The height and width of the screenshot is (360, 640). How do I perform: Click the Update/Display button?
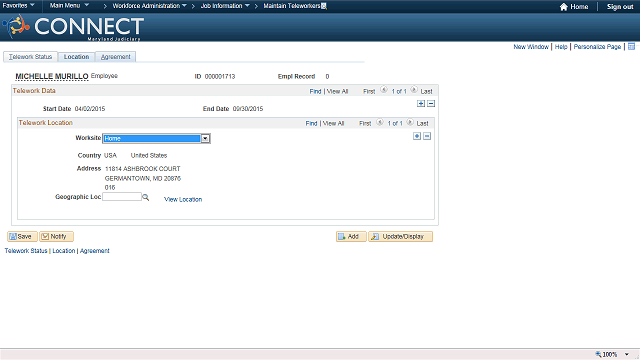(x=400, y=236)
